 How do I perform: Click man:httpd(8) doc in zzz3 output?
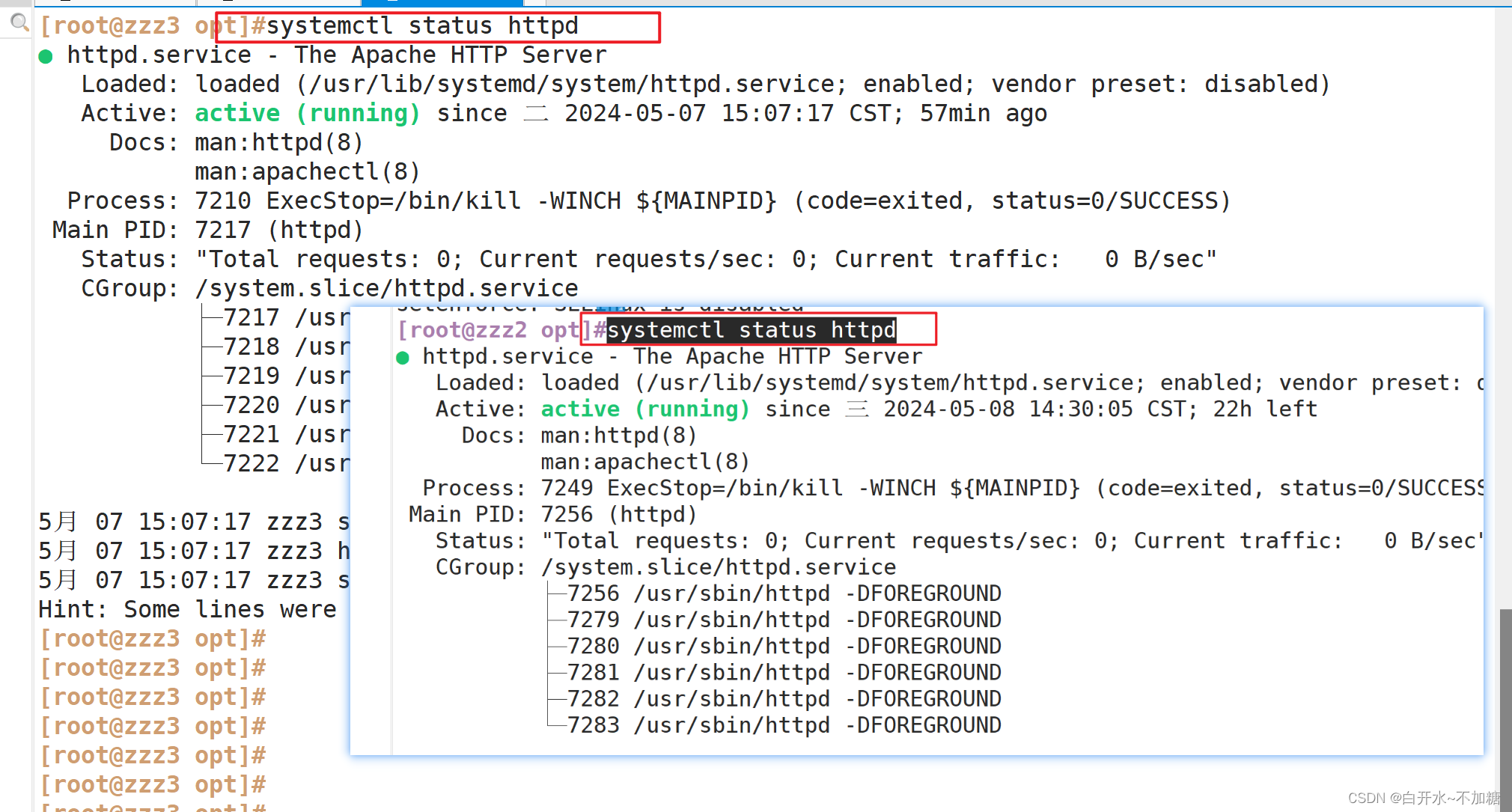pyautogui.click(x=278, y=142)
